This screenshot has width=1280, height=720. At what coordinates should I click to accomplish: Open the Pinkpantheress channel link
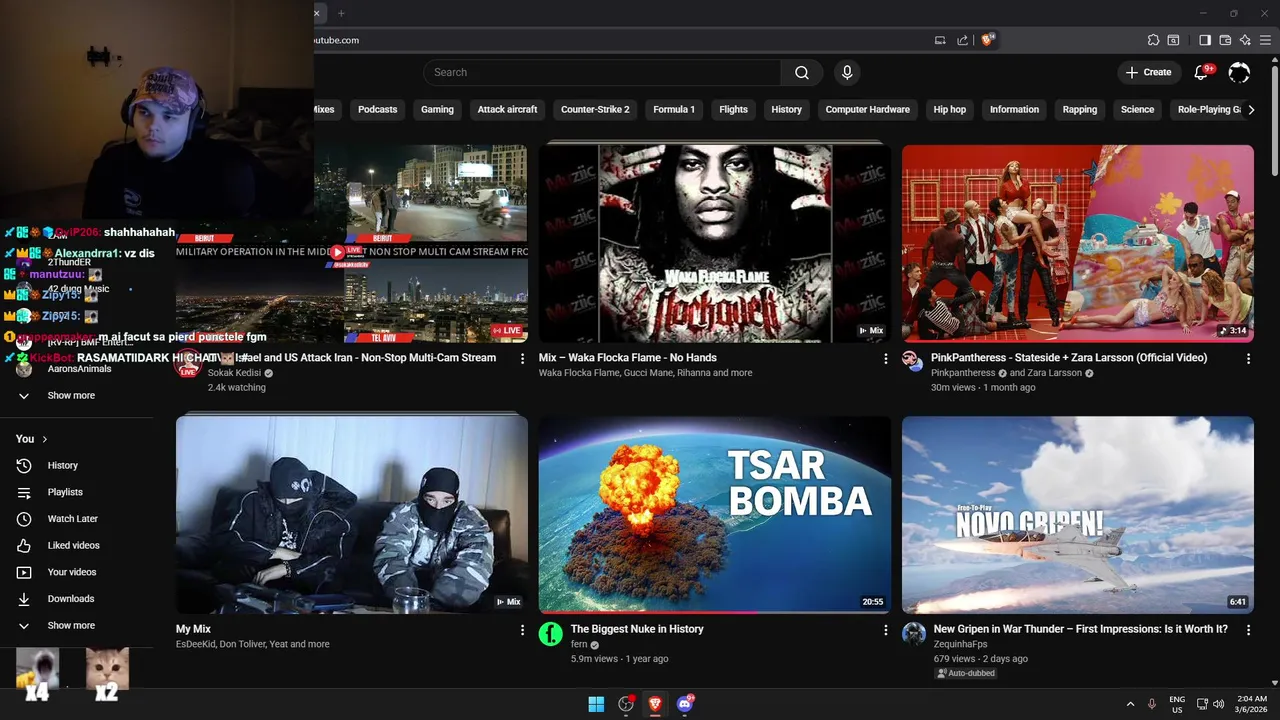963,373
